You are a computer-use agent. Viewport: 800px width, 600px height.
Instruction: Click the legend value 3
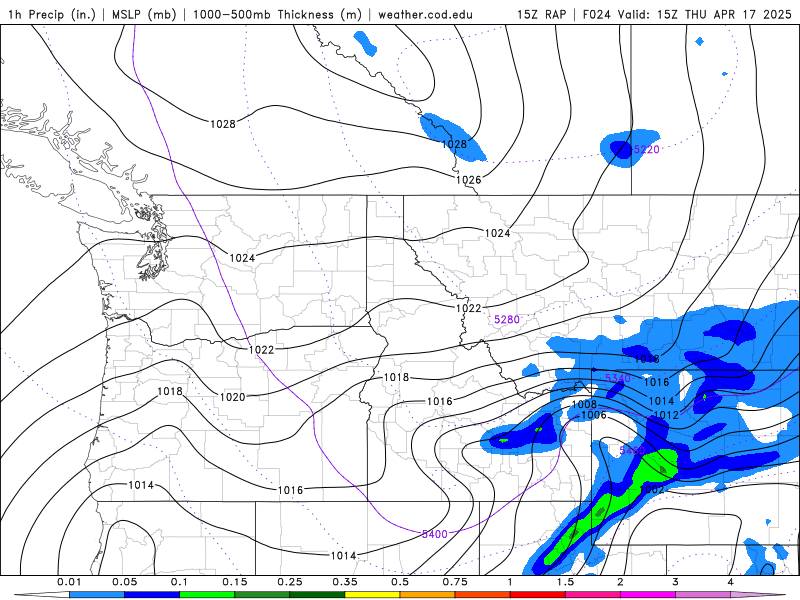click(x=676, y=582)
